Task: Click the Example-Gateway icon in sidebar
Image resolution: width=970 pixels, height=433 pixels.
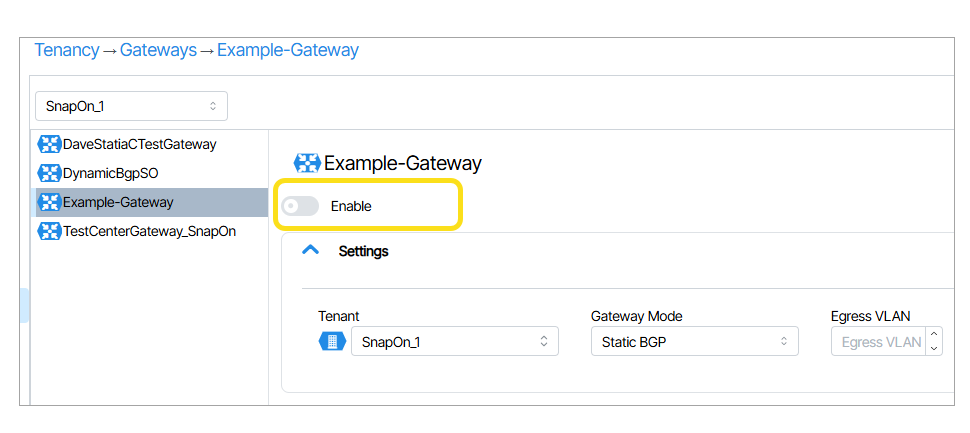Action: tap(49, 202)
